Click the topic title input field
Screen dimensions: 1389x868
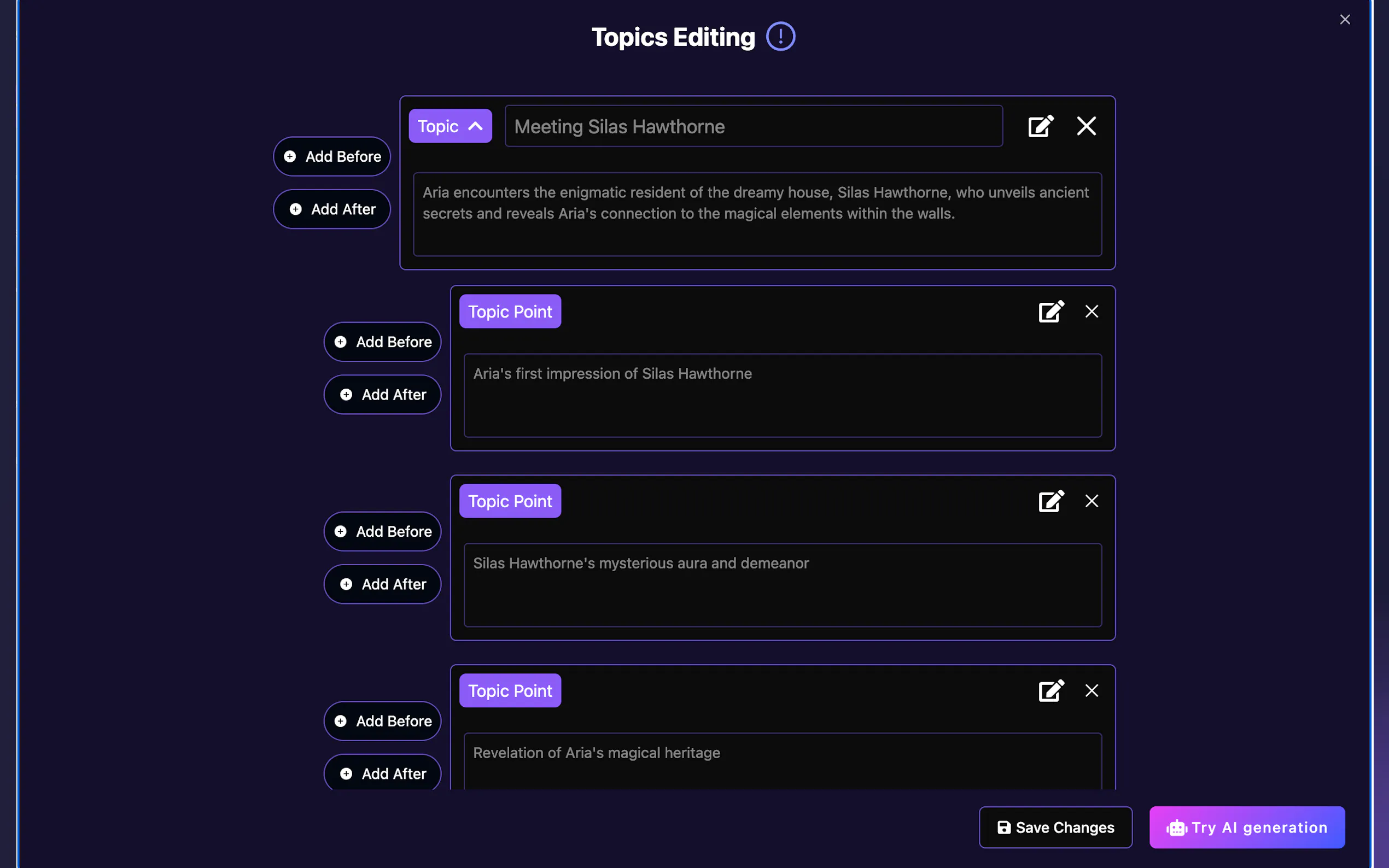[754, 126]
